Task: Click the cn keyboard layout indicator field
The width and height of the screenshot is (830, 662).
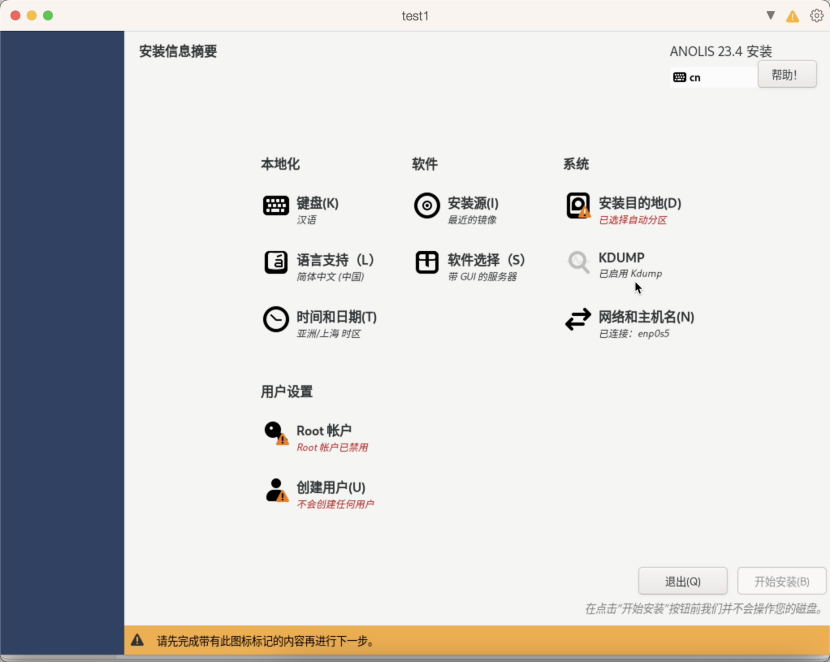Action: point(714,77)
